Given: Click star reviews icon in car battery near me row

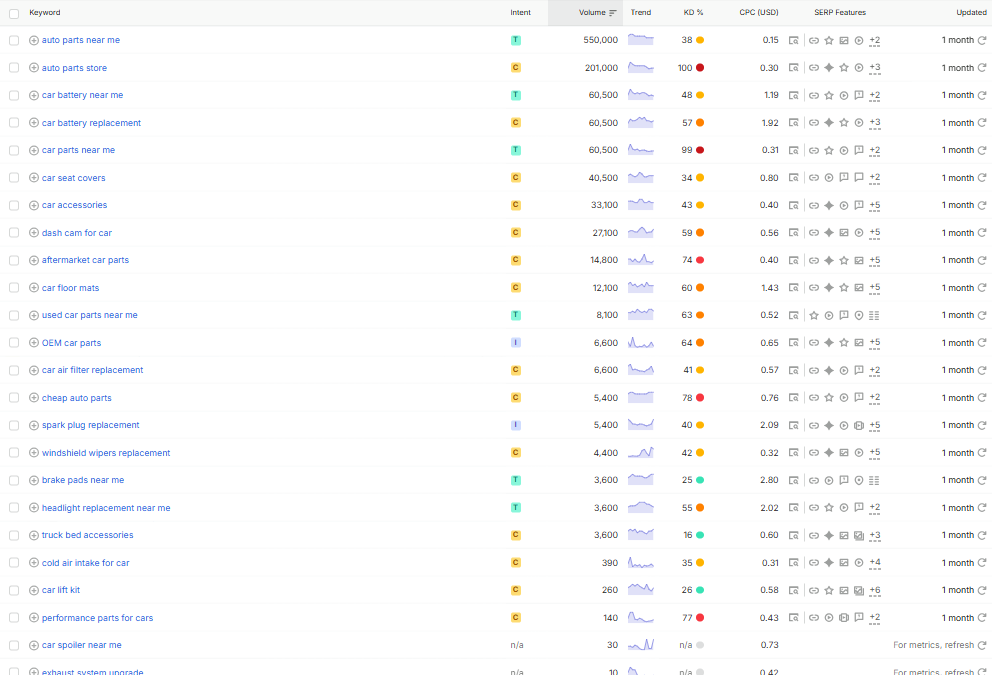Looking at the screenshot, I should coord(829,96).
